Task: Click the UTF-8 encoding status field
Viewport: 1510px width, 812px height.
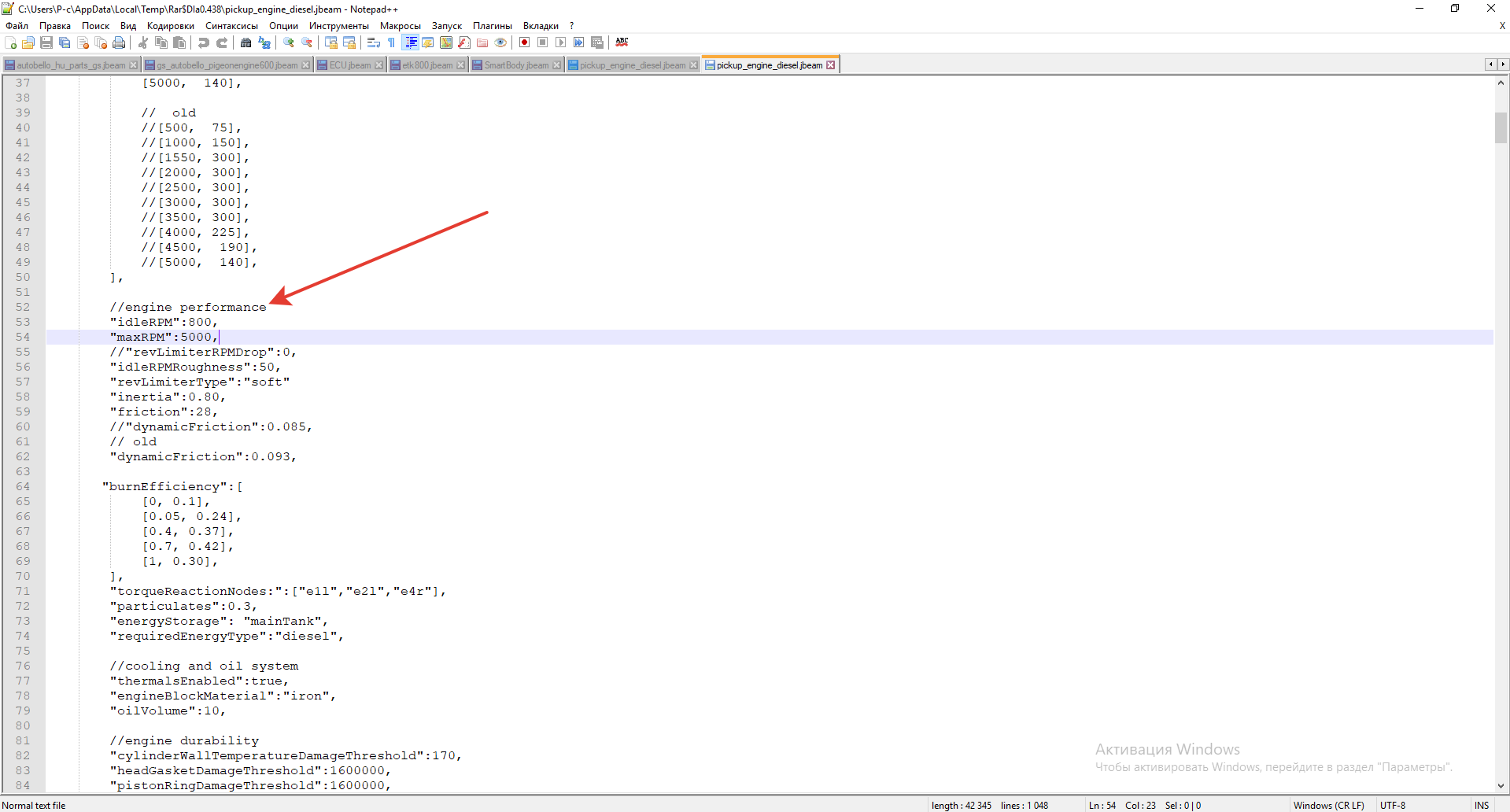Action: (x=1393, y=805)
